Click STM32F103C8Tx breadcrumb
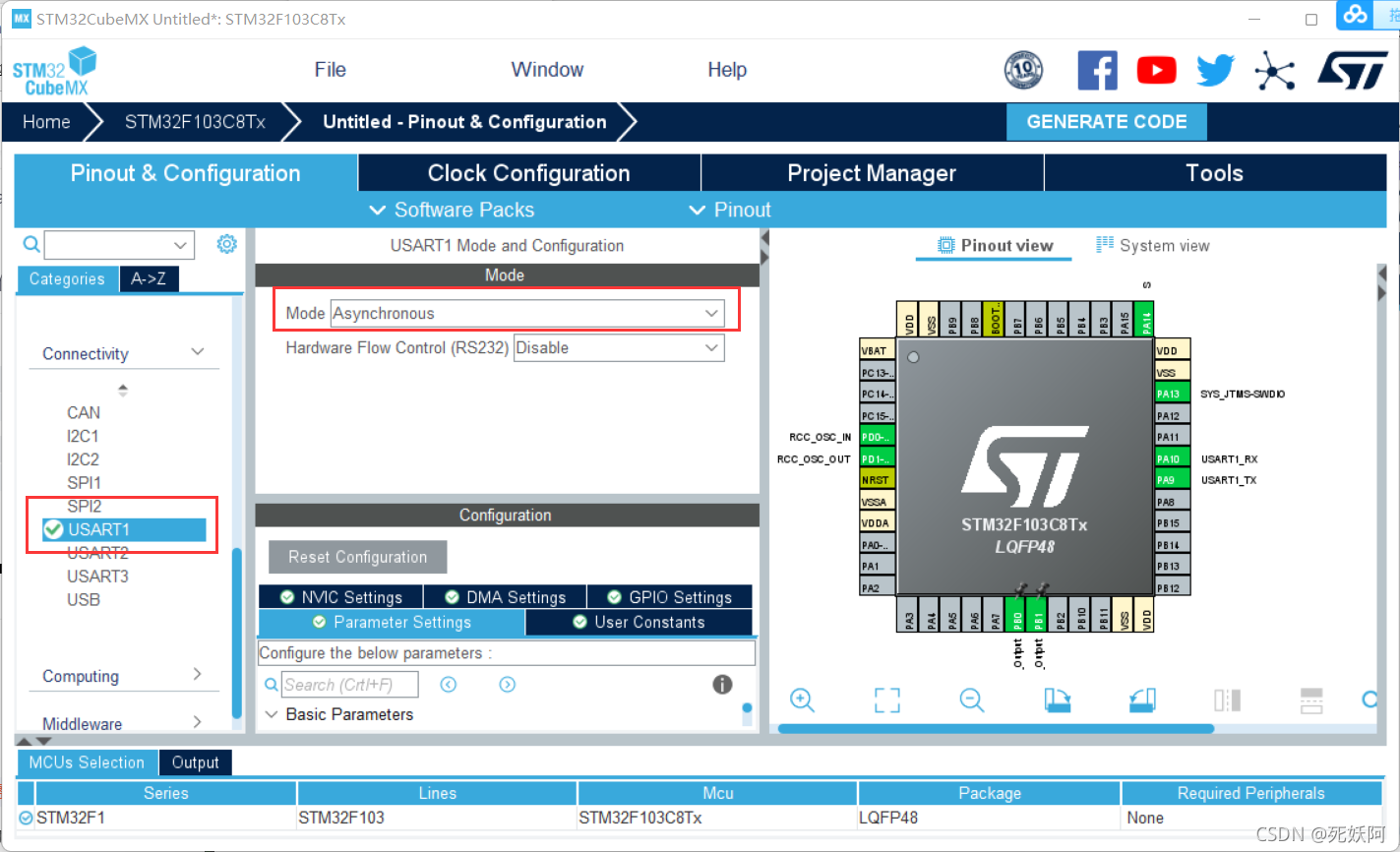 [x=195, y=122]
